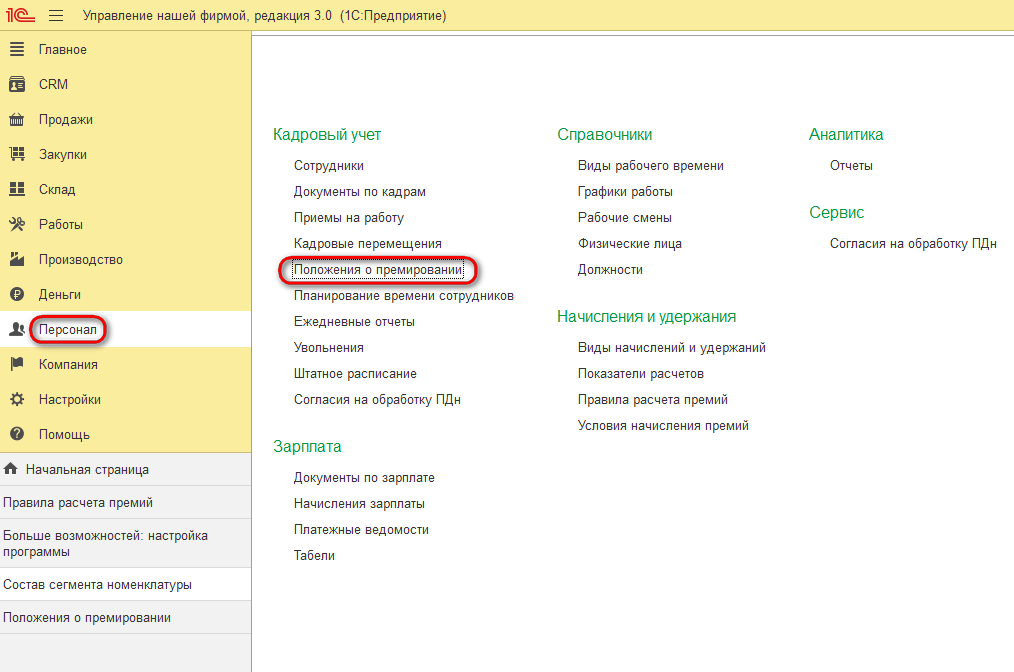Click the Настройки gear icon
The height and width of the screenshot is (672, 1014).
pos(17,399)
